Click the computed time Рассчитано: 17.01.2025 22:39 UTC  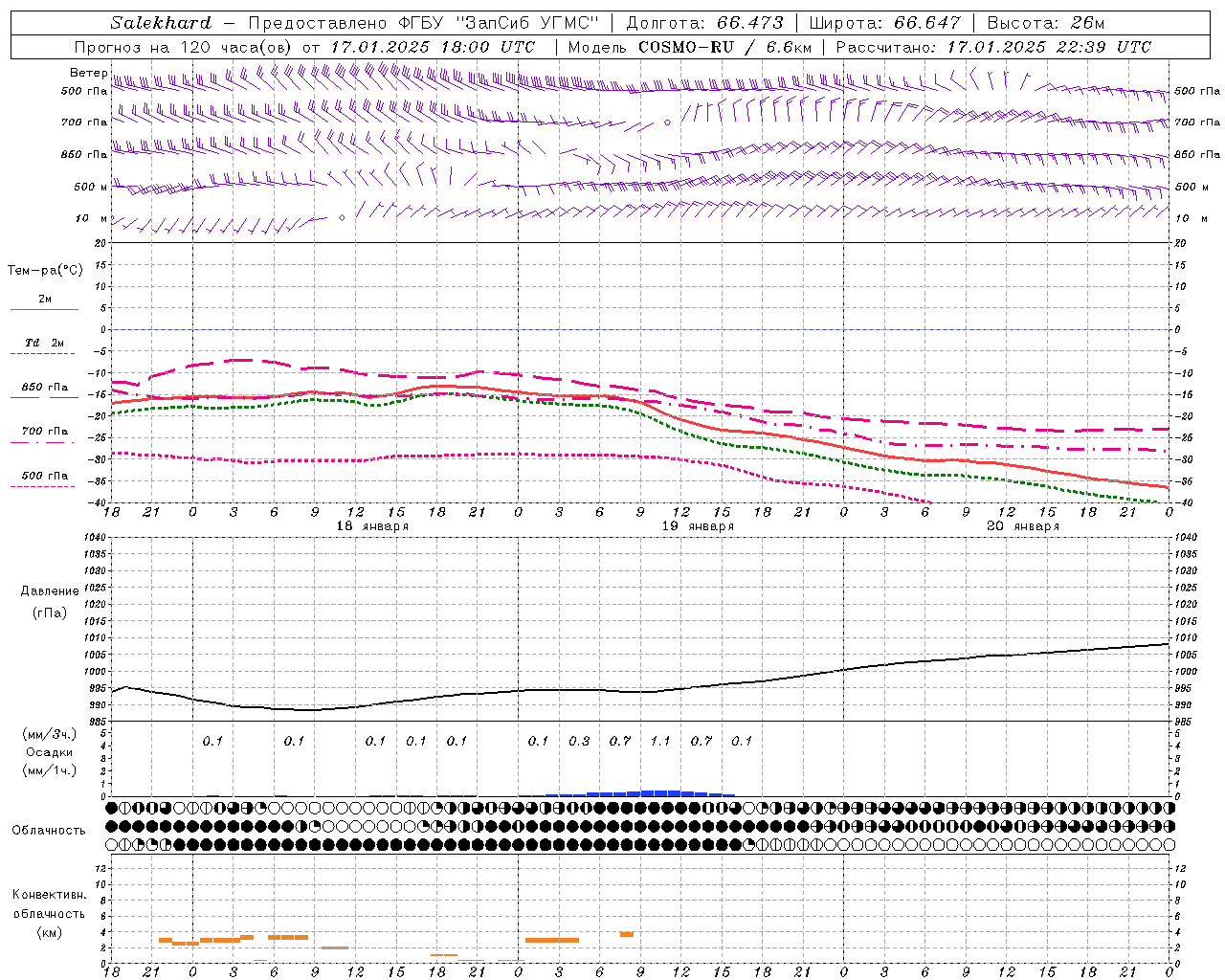993,47
